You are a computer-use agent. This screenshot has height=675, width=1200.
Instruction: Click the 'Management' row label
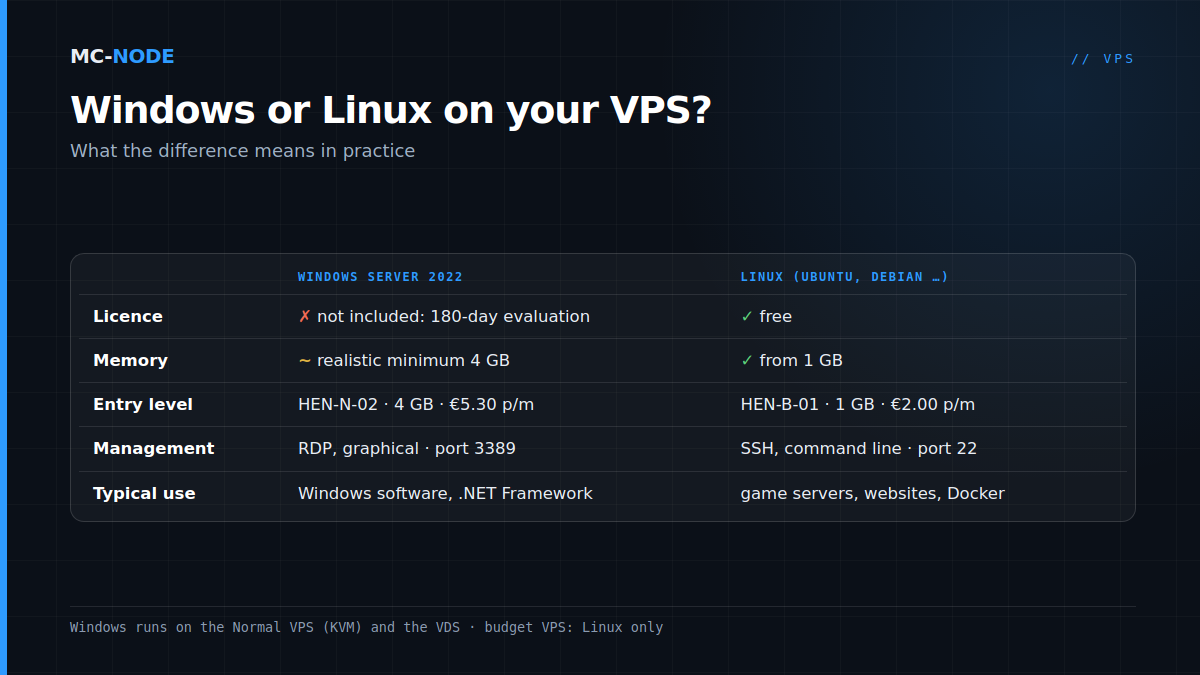tap(153, 448)
